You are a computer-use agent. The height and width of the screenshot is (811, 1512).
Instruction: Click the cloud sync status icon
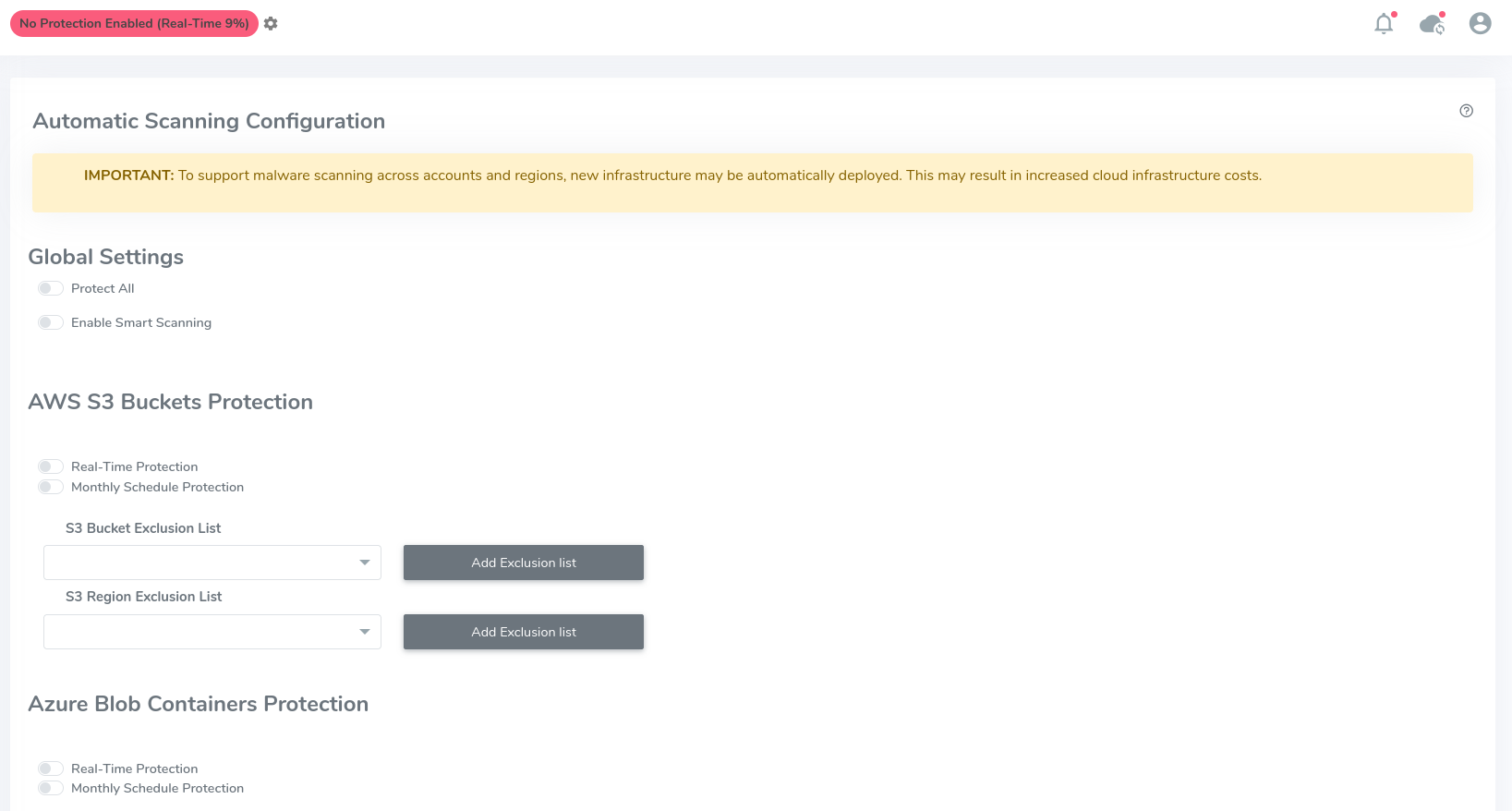[x=1432, y=24]
